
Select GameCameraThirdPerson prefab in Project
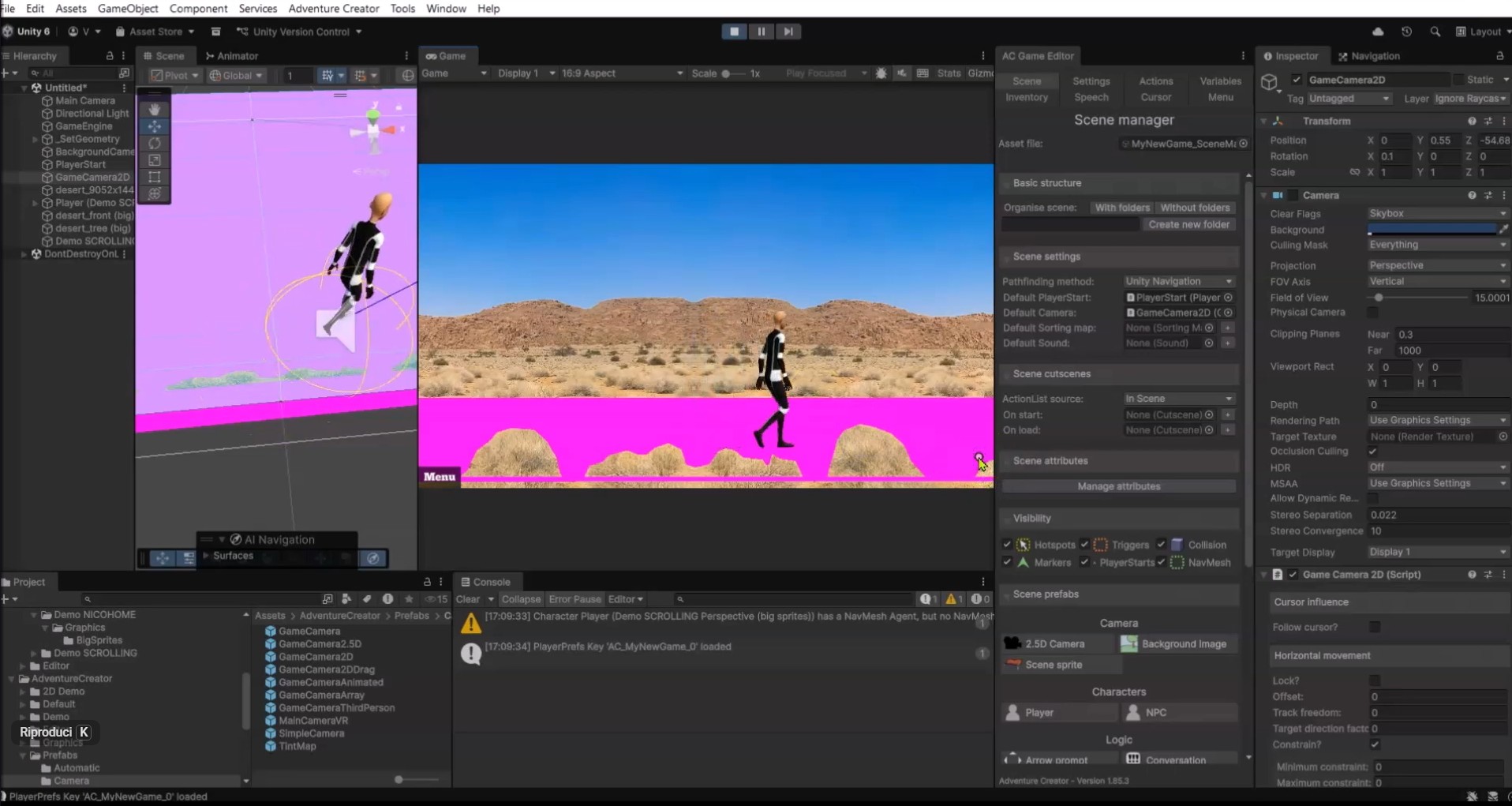(x=336, y=708)
